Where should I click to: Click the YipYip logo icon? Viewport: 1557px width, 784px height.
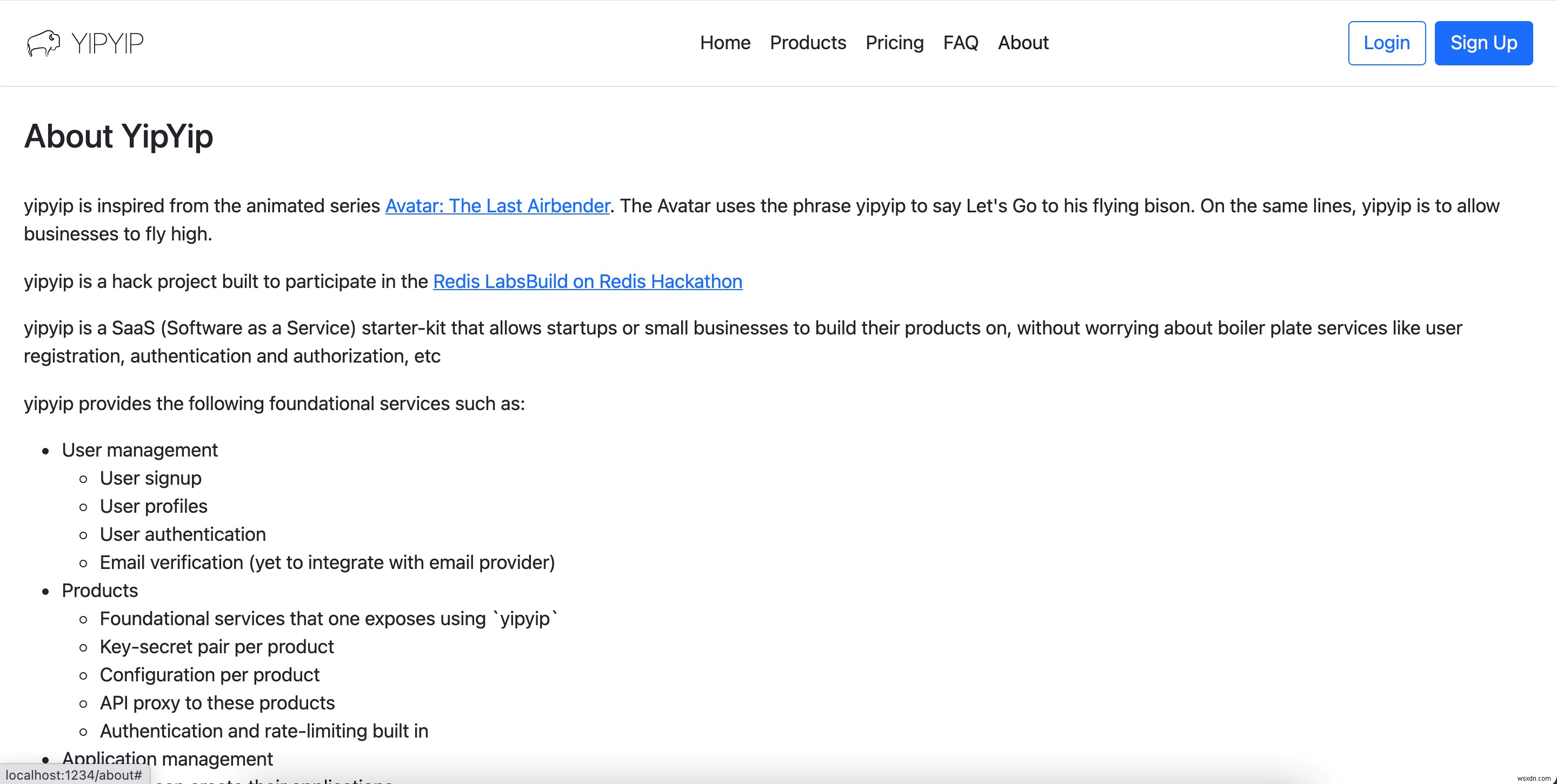tap(44, 43)
